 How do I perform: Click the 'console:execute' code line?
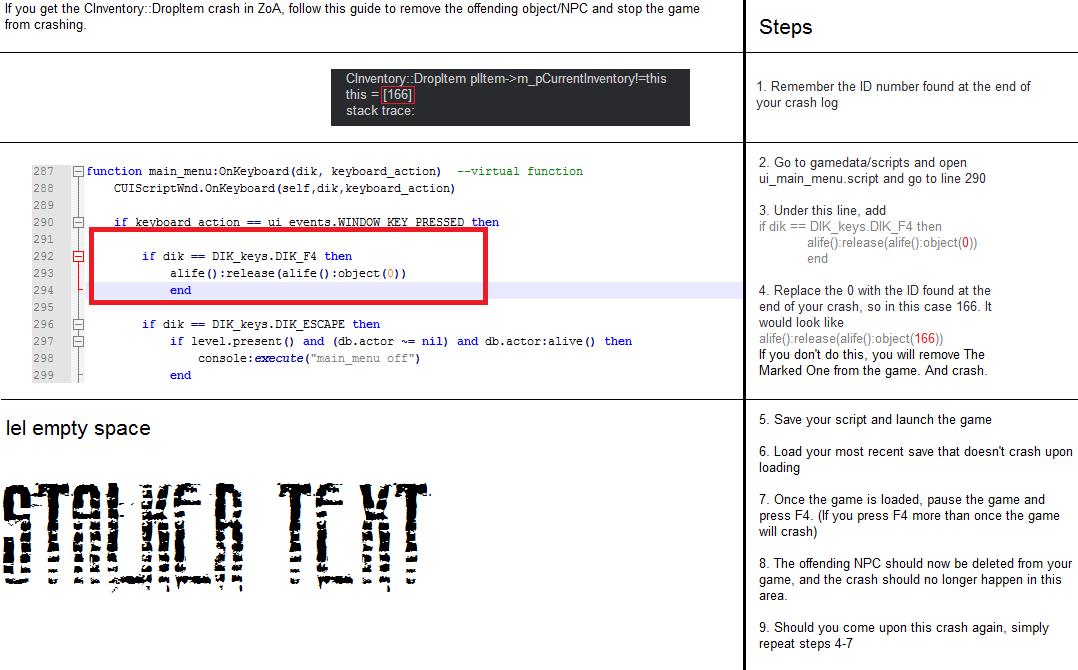click(309, 358)
